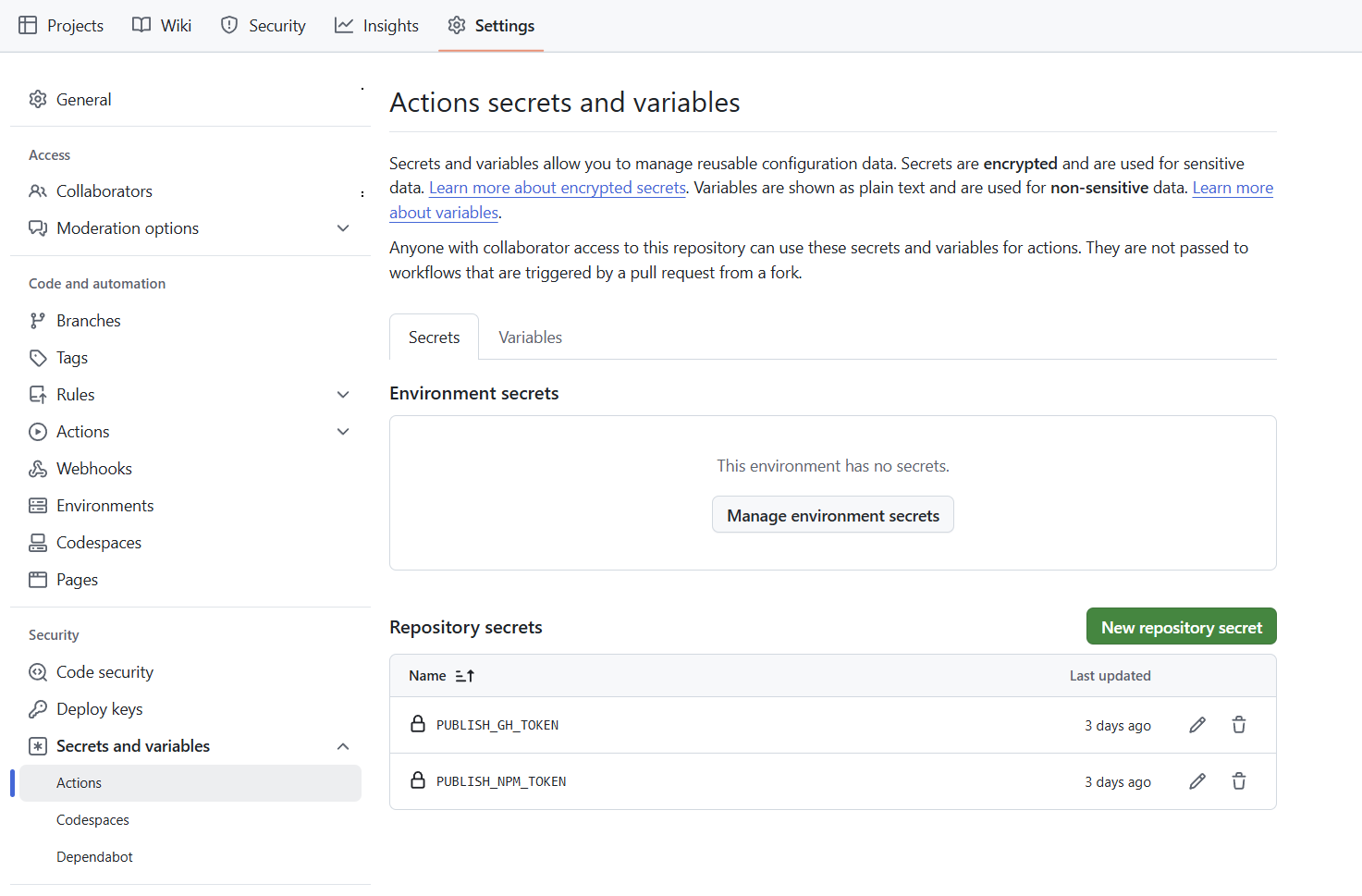Click the Branches git-branch icon

point(38,321)
